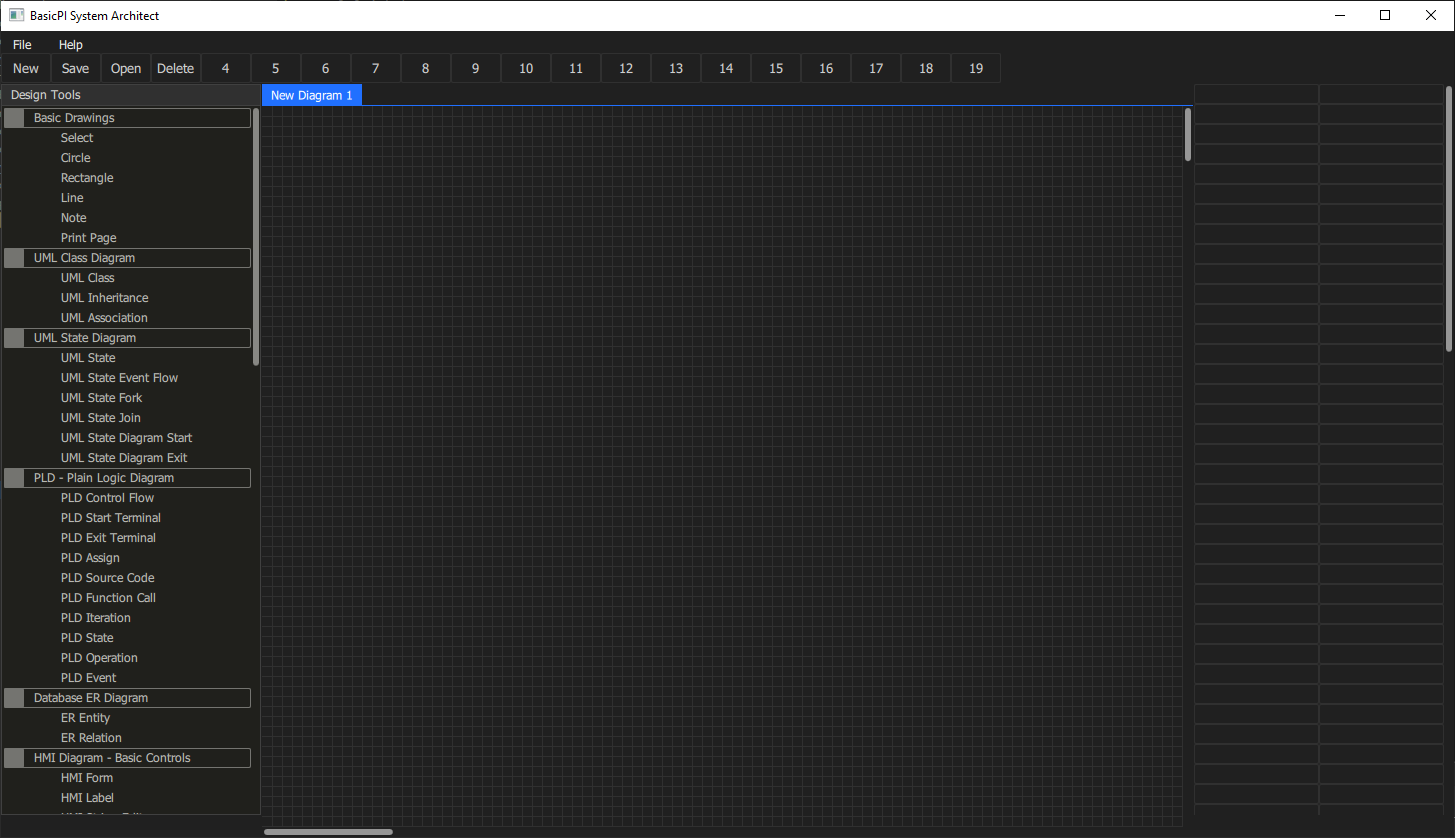Viewport: 1455px width, 838px height.
Task: Select the PLD Operation tool
Action: pyautogui.click(x=99, y=658)
